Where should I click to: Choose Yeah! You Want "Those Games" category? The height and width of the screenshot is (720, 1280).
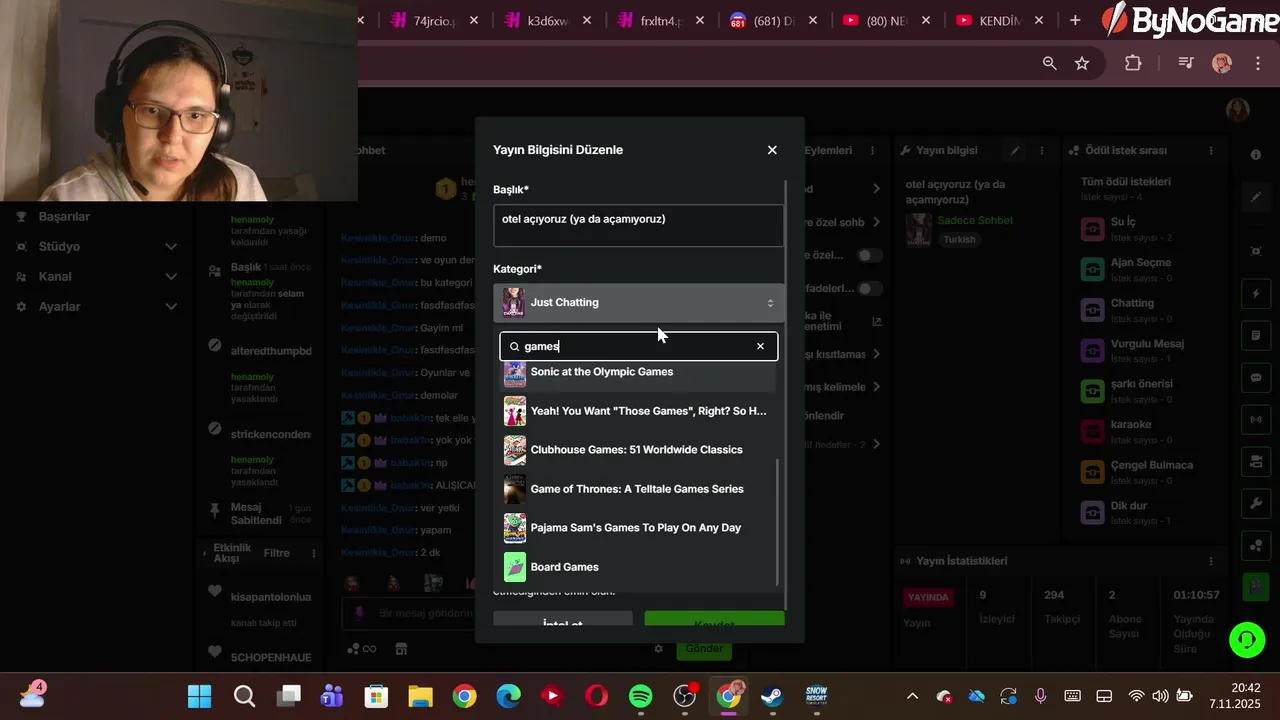tap(638, 411)
